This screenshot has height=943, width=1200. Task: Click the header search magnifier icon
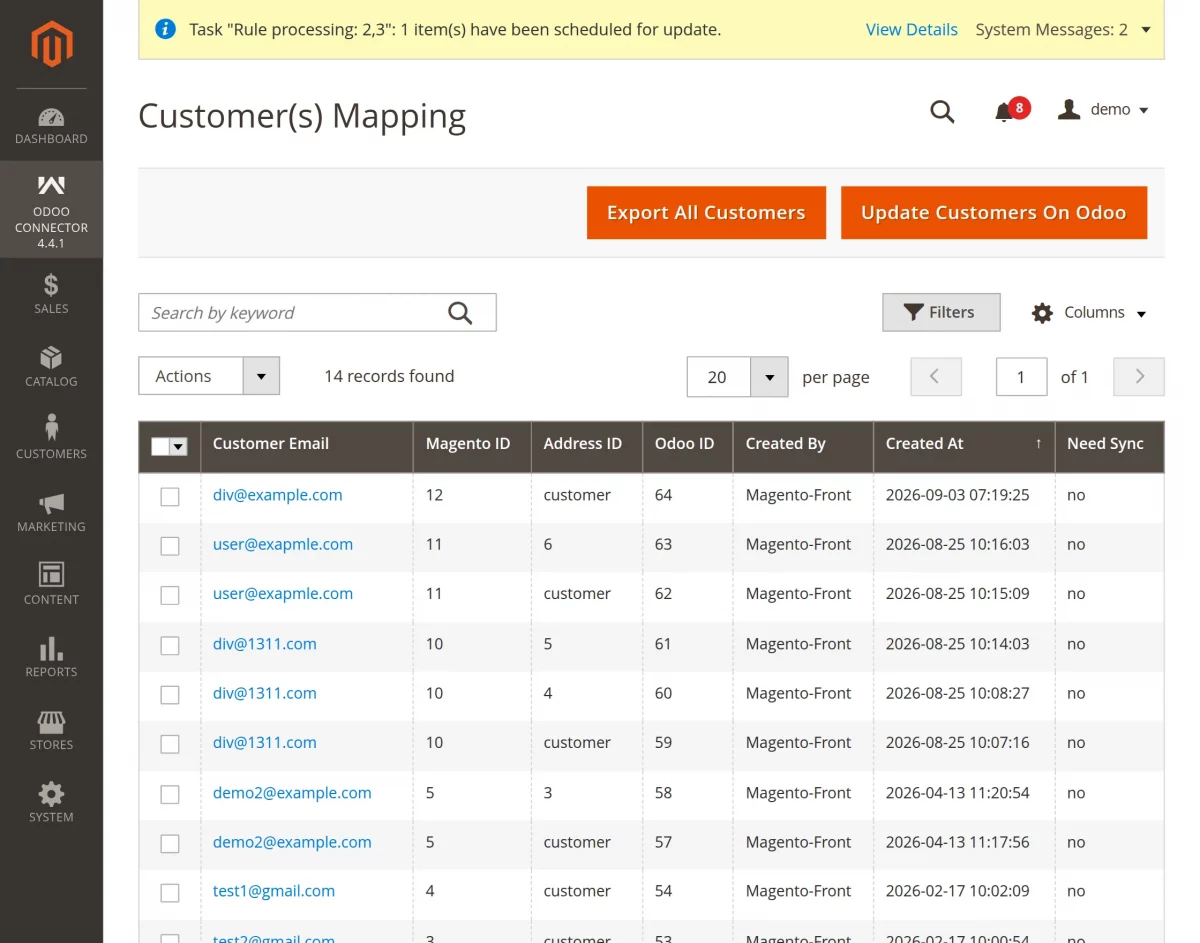[x=942, y=111]
